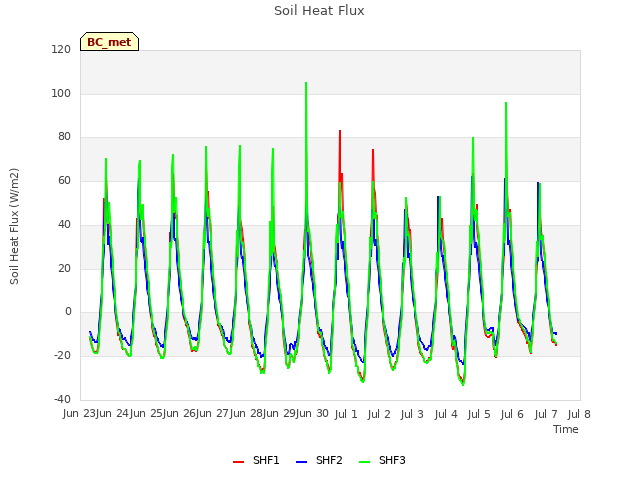Click the 80 y-axis tick label
Screen dimensions: 640x480
coord(64,137)
